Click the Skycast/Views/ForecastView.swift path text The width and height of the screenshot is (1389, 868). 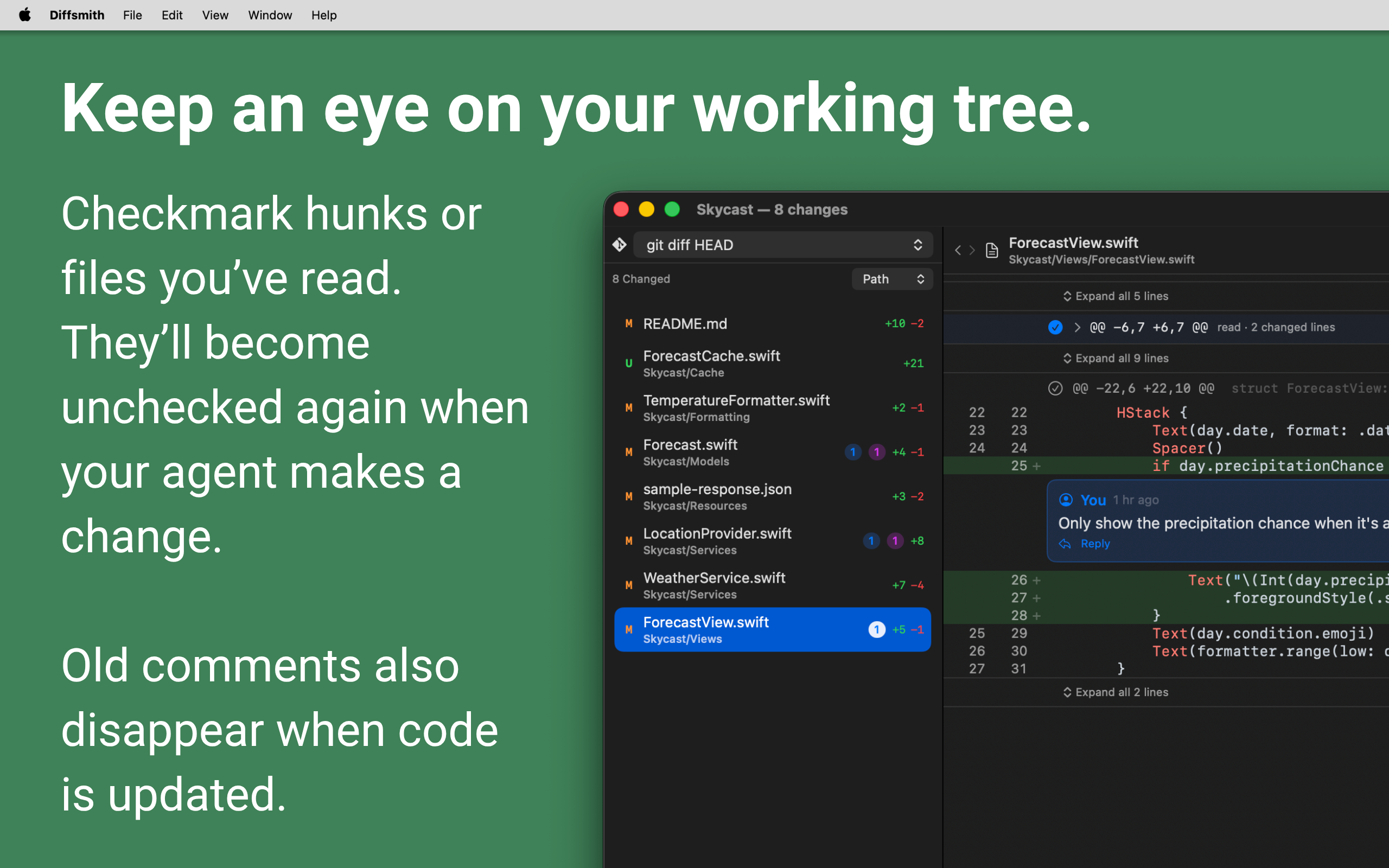1101,260
